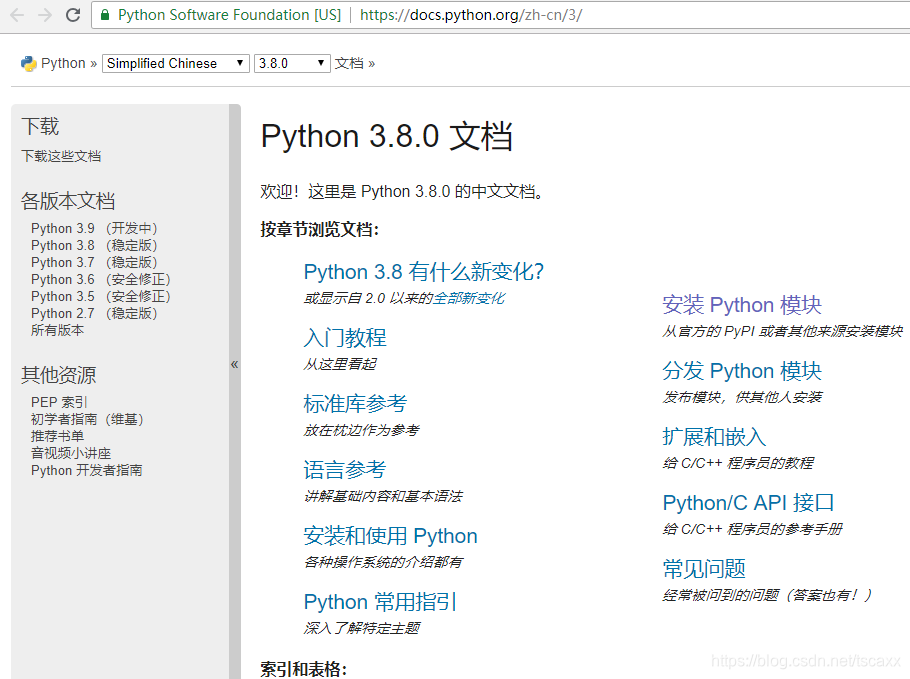Open Python 3.8 有什么新变化? link
Screen dimensions: 910x679
[x=424, y=272]
